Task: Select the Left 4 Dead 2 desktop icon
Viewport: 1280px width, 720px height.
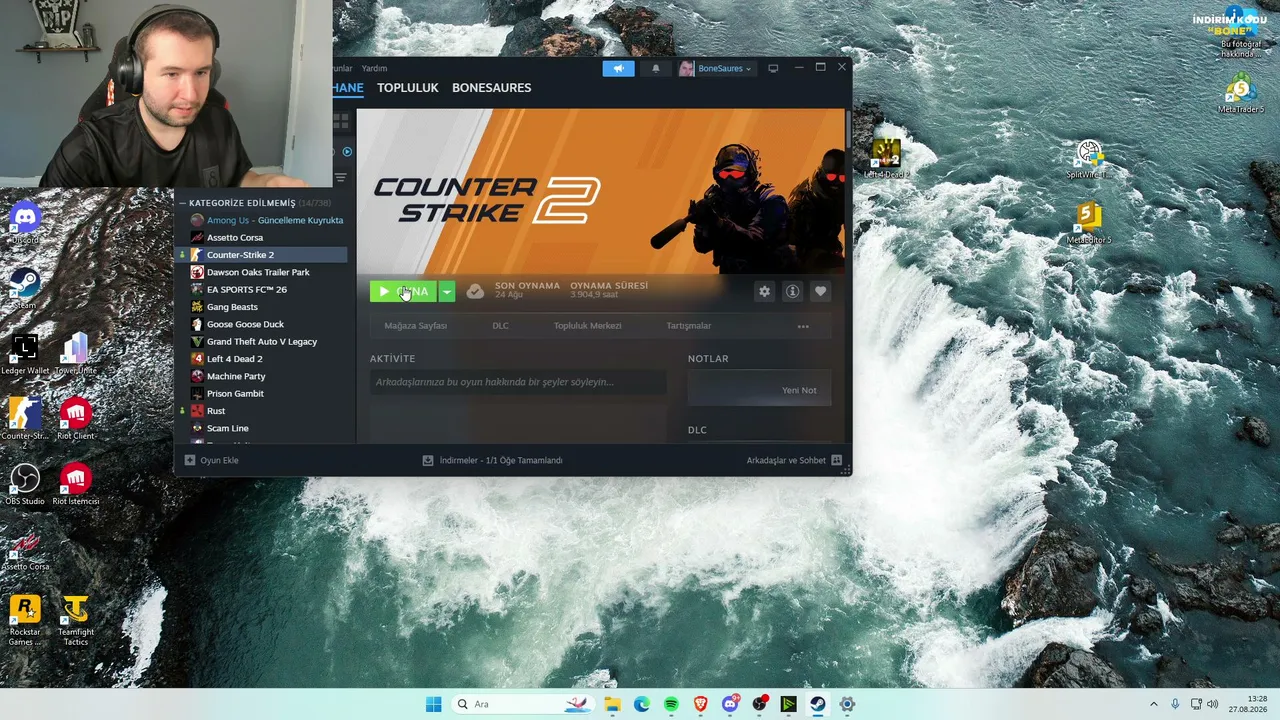Action: [x=886, y=159]
